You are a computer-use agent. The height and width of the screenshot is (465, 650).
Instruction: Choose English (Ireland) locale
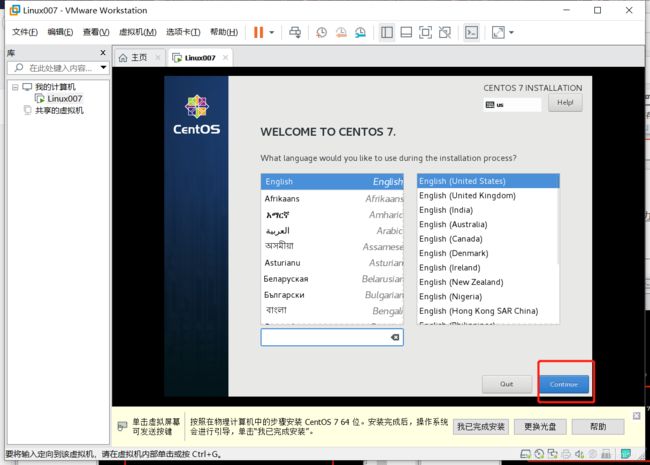coord(488,268)
